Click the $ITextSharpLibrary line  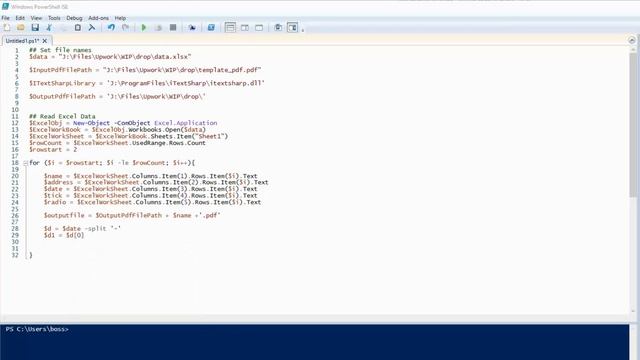pos(147,83)
